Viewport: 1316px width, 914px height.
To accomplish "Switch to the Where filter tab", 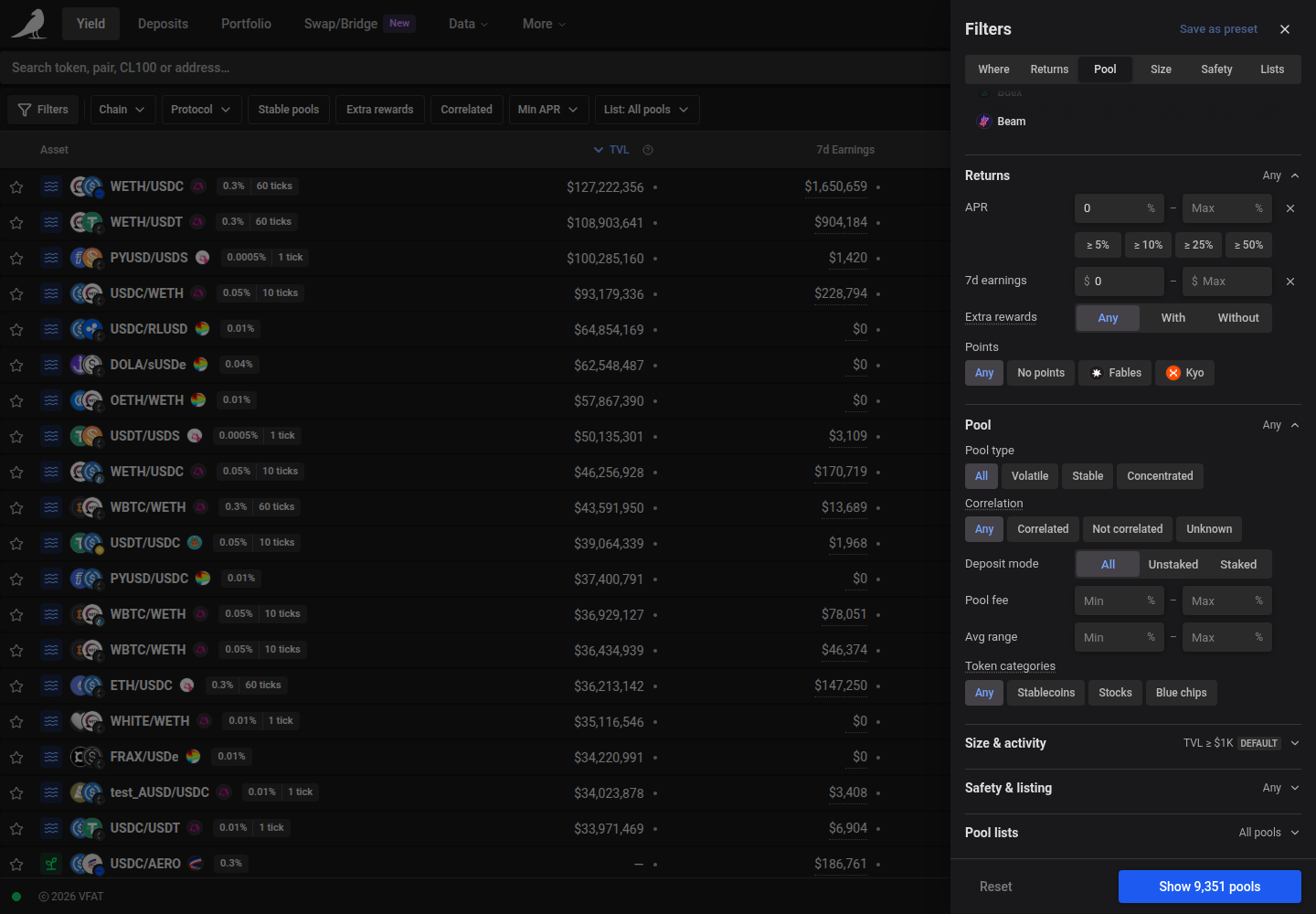I will 993,69.
